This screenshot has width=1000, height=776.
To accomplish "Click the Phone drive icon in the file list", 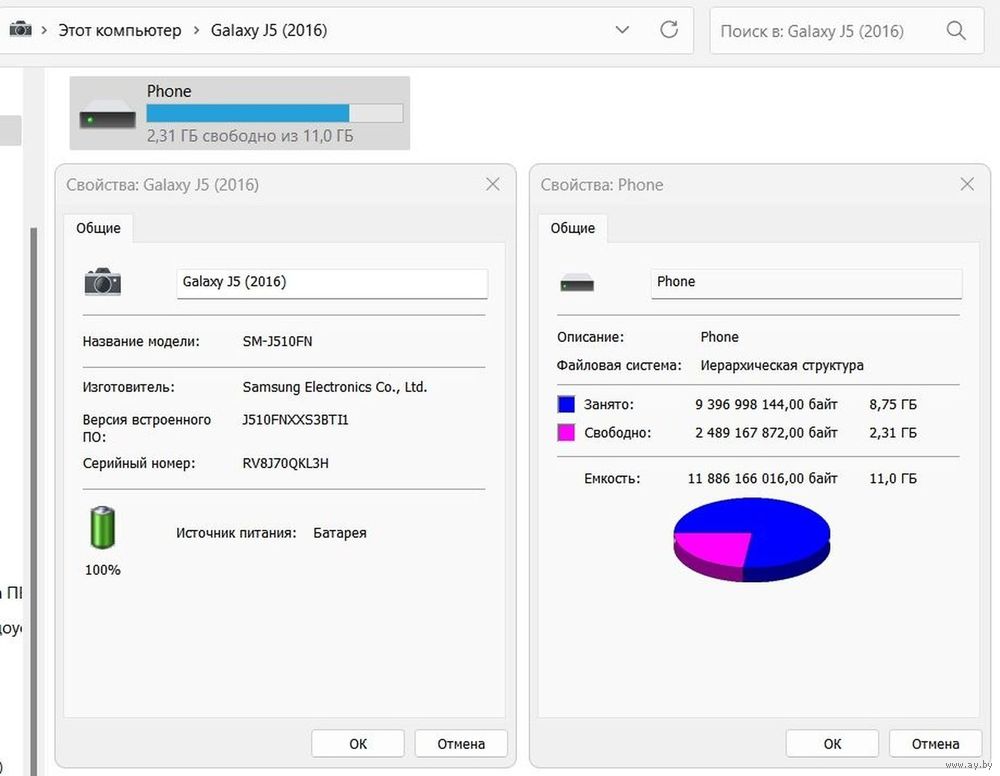I will (x=108, y=113).
